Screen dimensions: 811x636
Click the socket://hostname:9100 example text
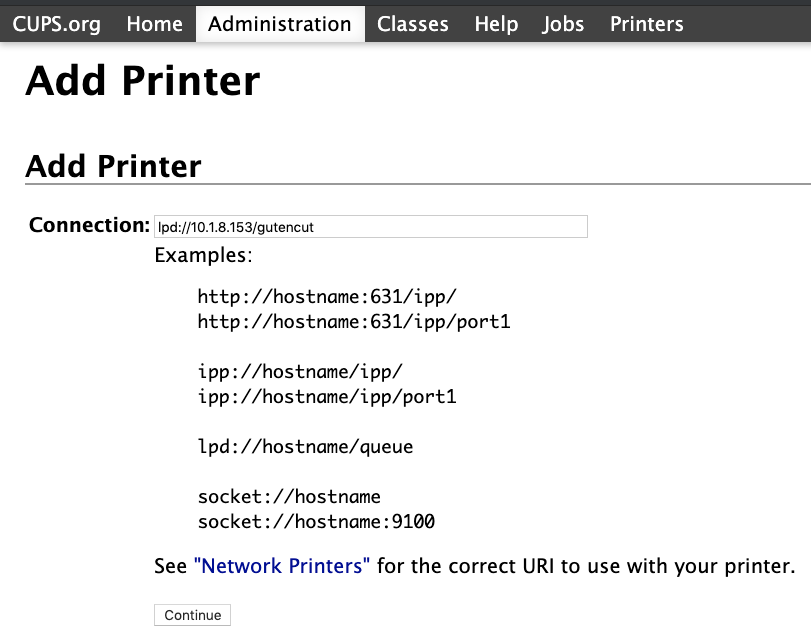[316, 521]
